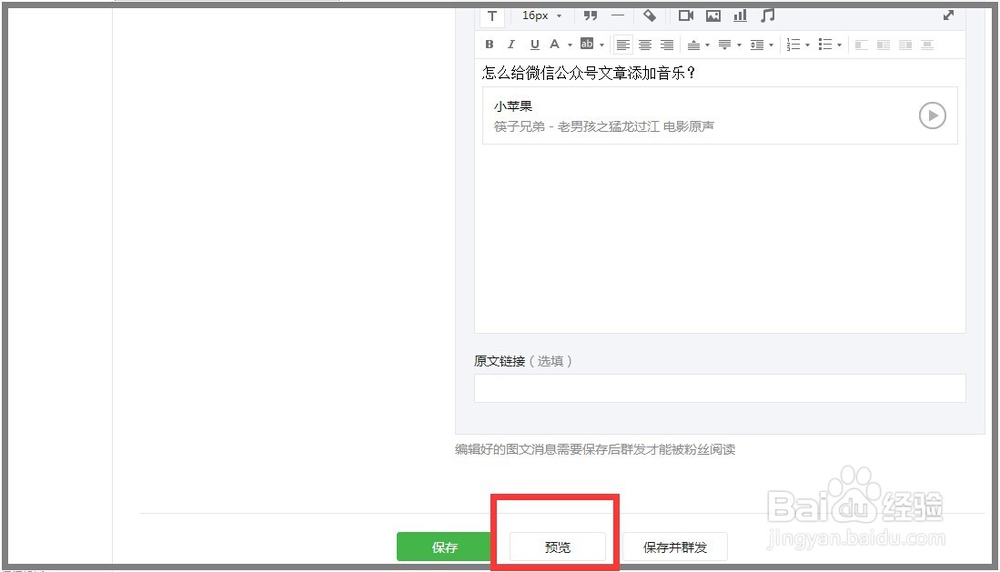
Task: Click the 预览 preview button
Action: click(x=557, y=547)
